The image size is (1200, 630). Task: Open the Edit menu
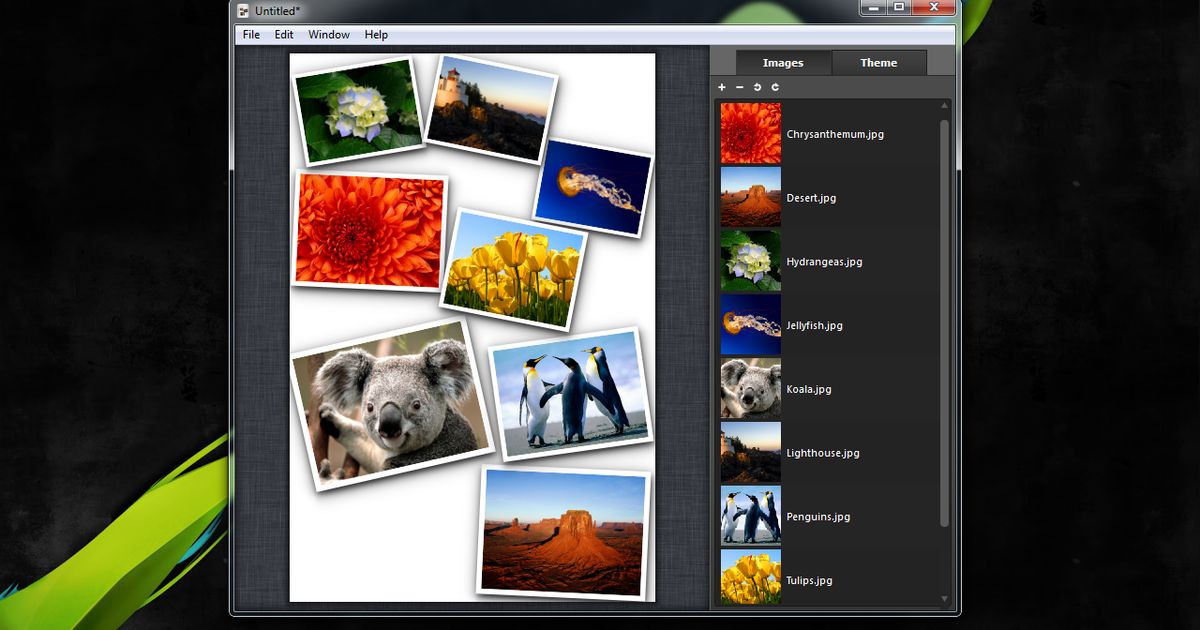(x=283, y=34)
